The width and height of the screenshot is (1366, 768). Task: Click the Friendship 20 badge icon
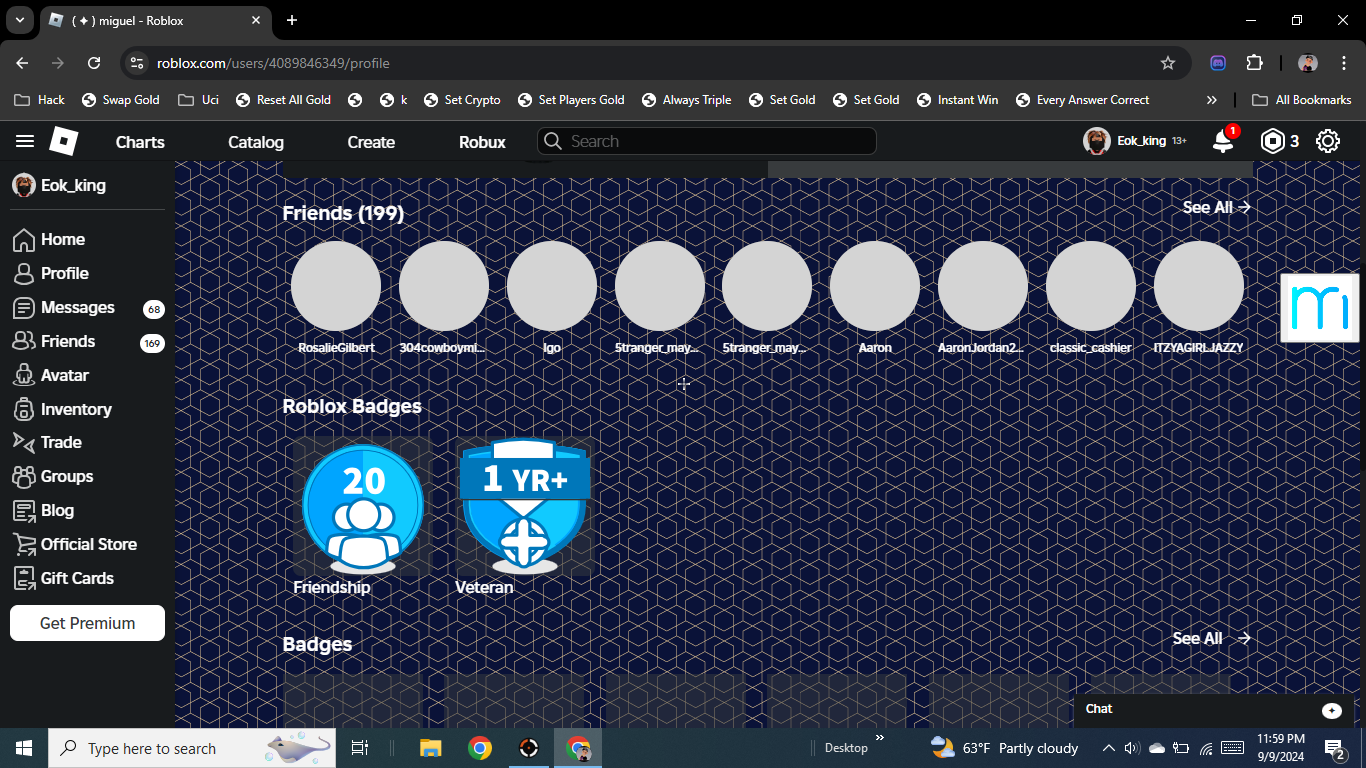point(363,508)
